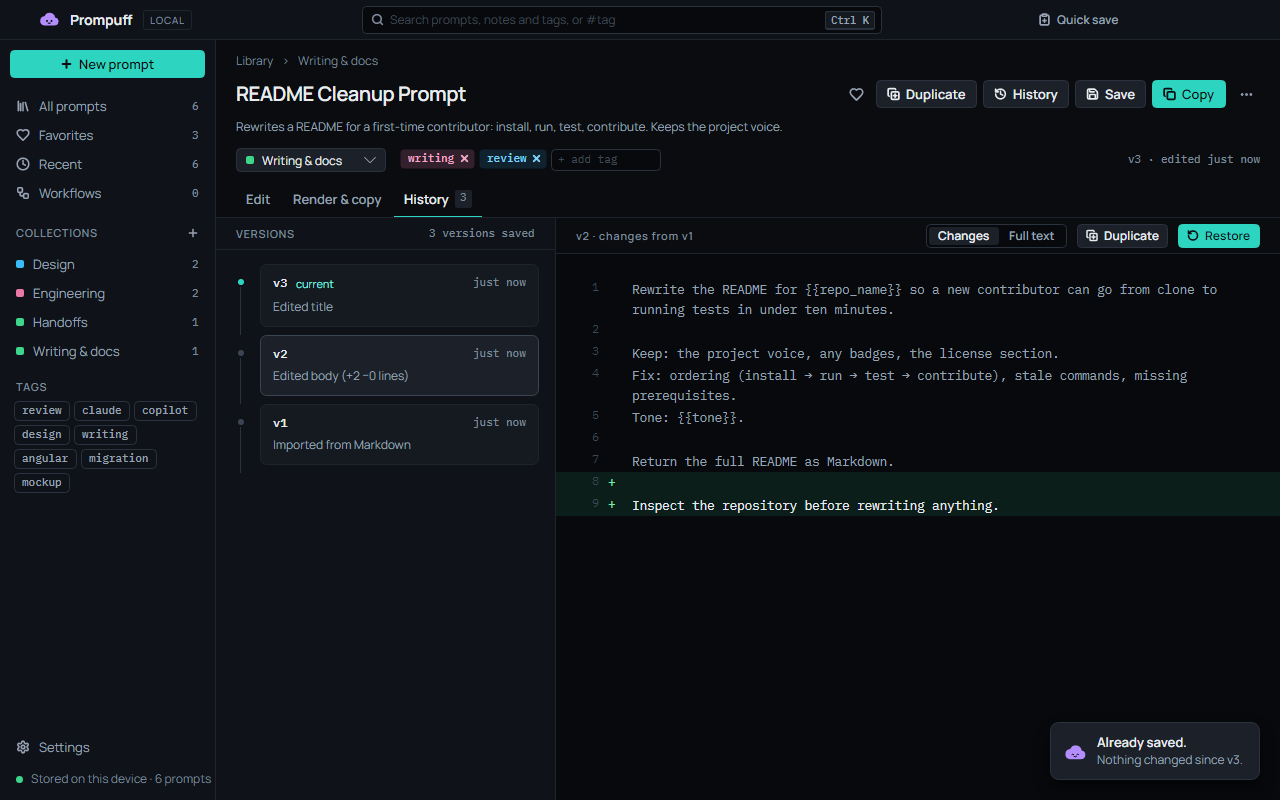Open the Writing & docs collection dropdown
This screenshot has width=1280, height=800.
311,160
